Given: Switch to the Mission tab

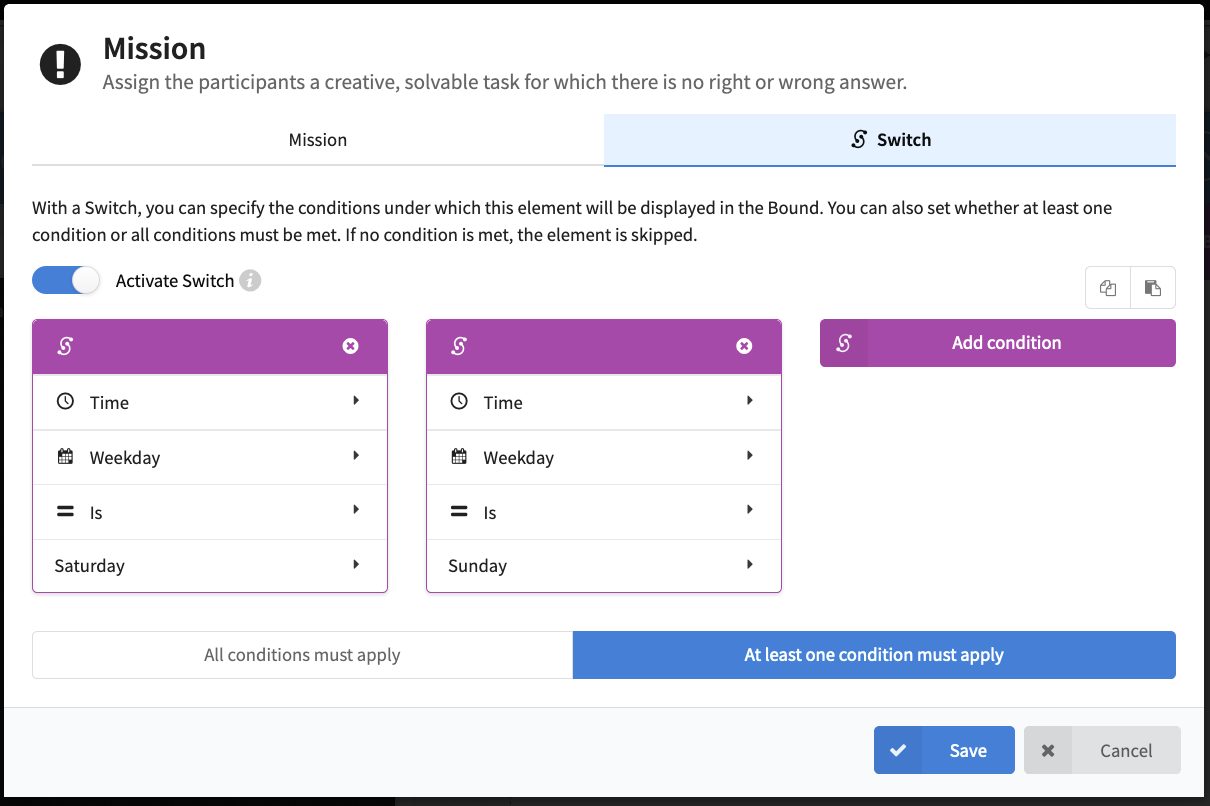Looking at the screenshot, I should pyautogui.click(x=318, y=140).
